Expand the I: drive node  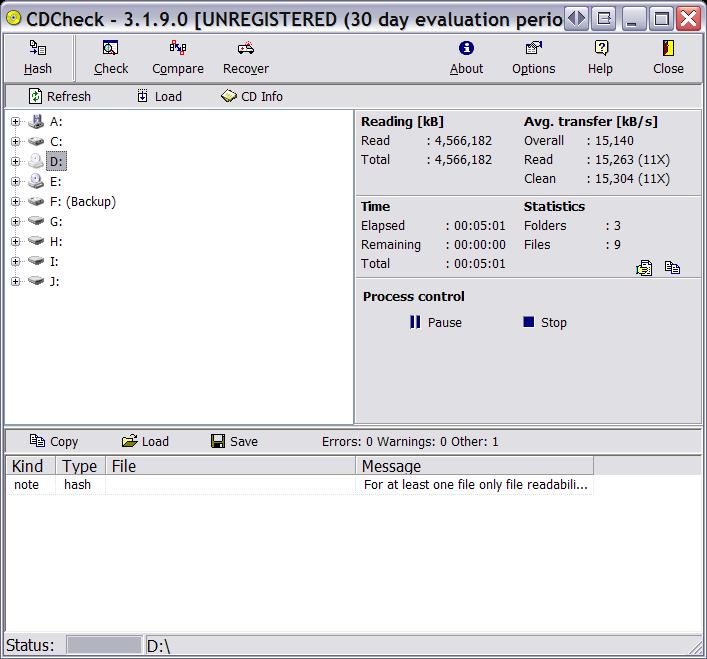point(15,261)
